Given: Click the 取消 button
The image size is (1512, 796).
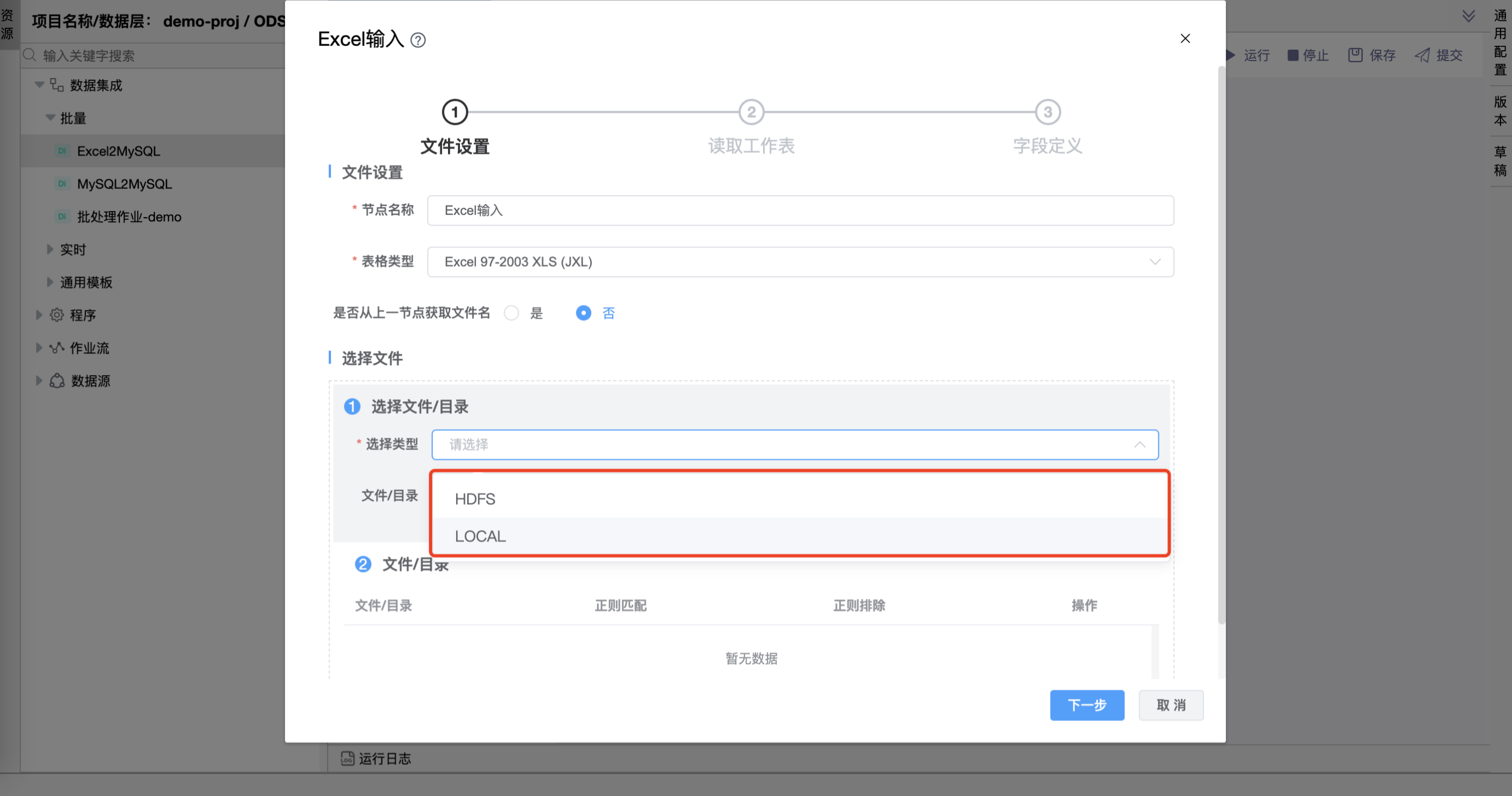Looking at the screenshot, I should (x=1170, y=705).
